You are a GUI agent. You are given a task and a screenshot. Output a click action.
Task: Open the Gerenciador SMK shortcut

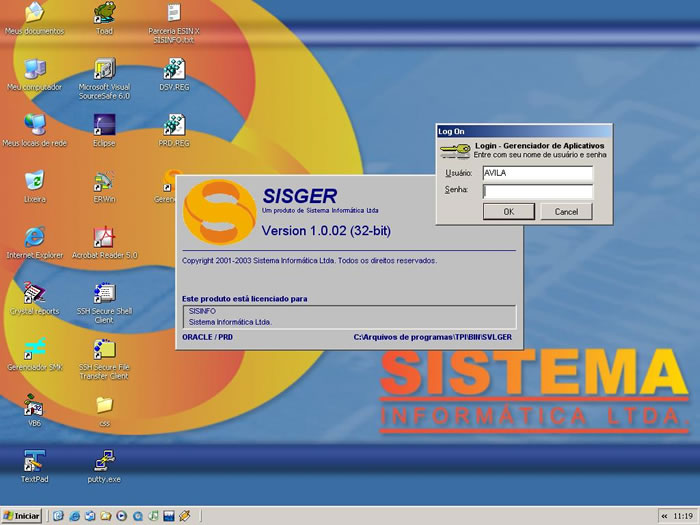point(34,354)
